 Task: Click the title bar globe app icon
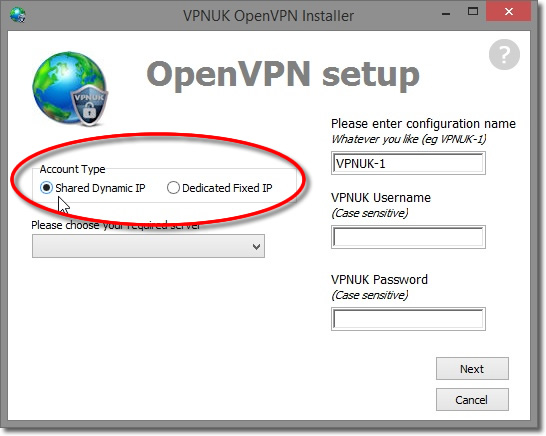tap(17, 15)
